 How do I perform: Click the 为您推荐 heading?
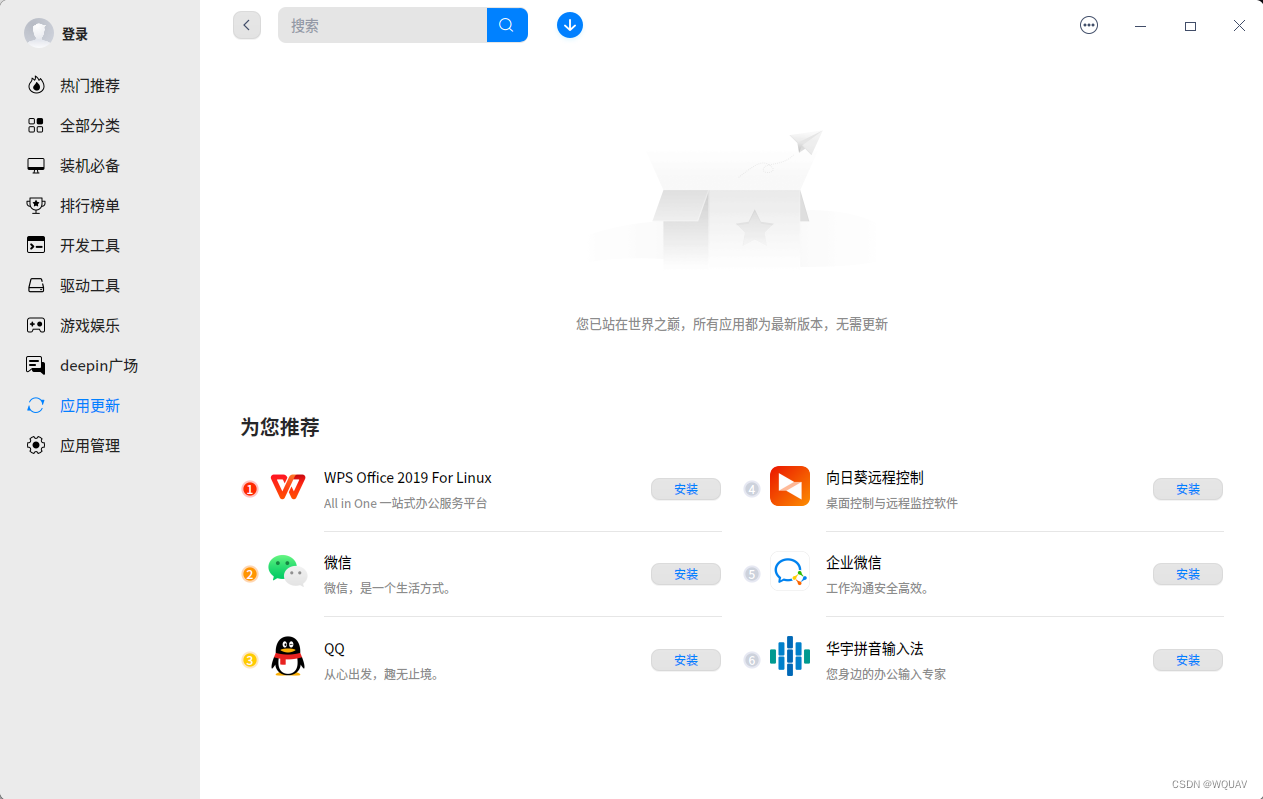(x=280, y=427)
